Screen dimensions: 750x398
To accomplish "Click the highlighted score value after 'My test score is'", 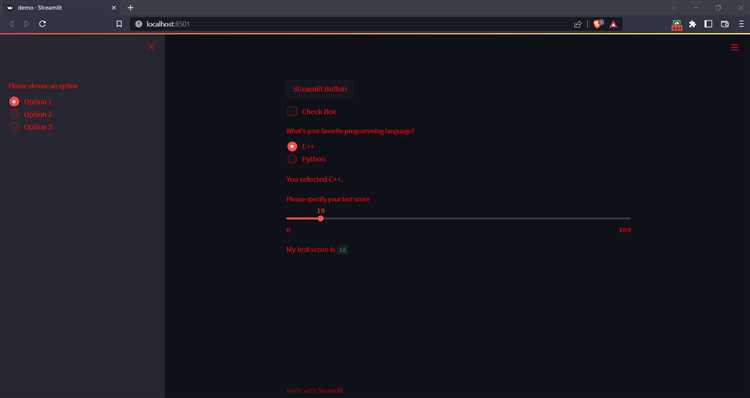I will click(x=342, y=250).
